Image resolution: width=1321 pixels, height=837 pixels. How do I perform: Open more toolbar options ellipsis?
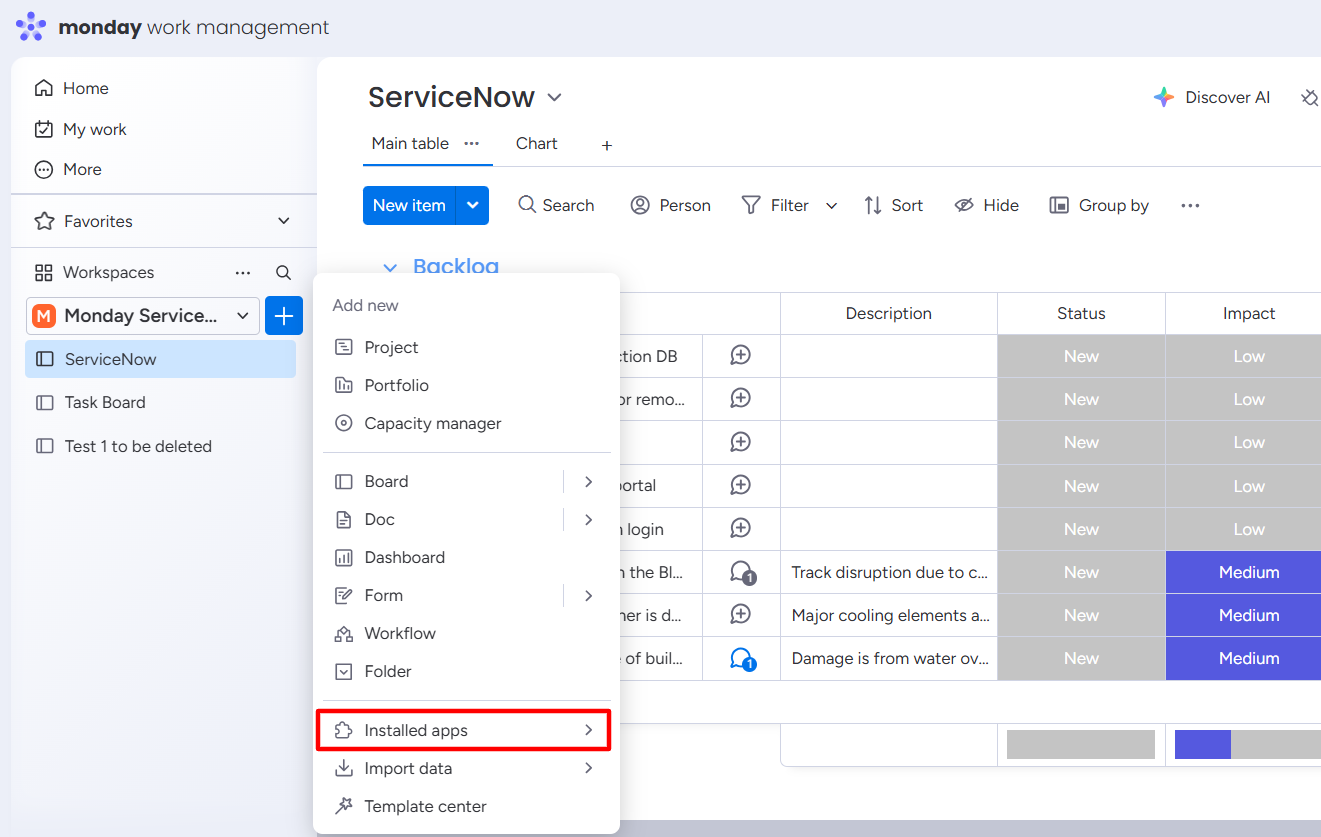1190,205
